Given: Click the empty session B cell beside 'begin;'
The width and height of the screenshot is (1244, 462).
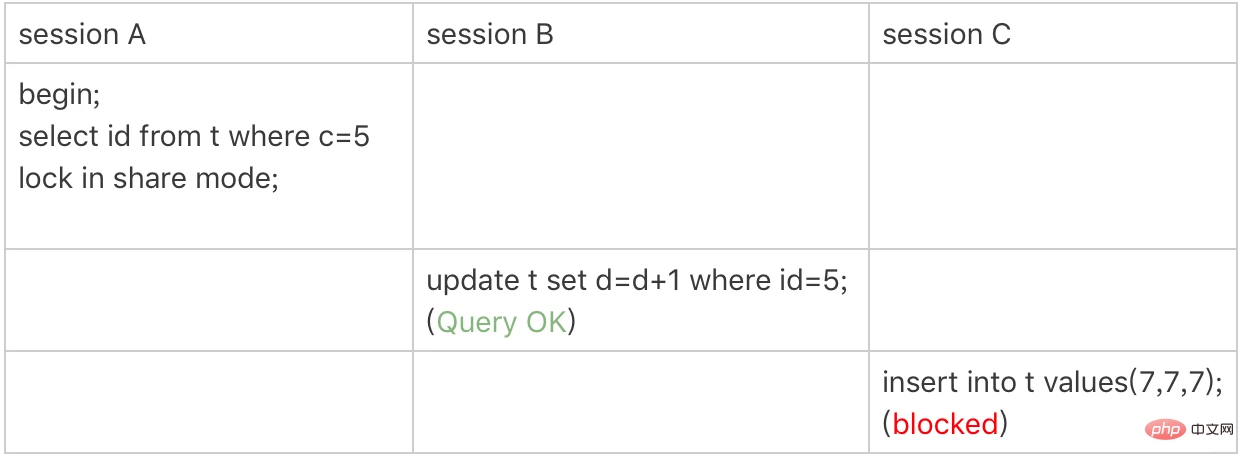Looking at the screenshot, I should [x=640, y=156].
